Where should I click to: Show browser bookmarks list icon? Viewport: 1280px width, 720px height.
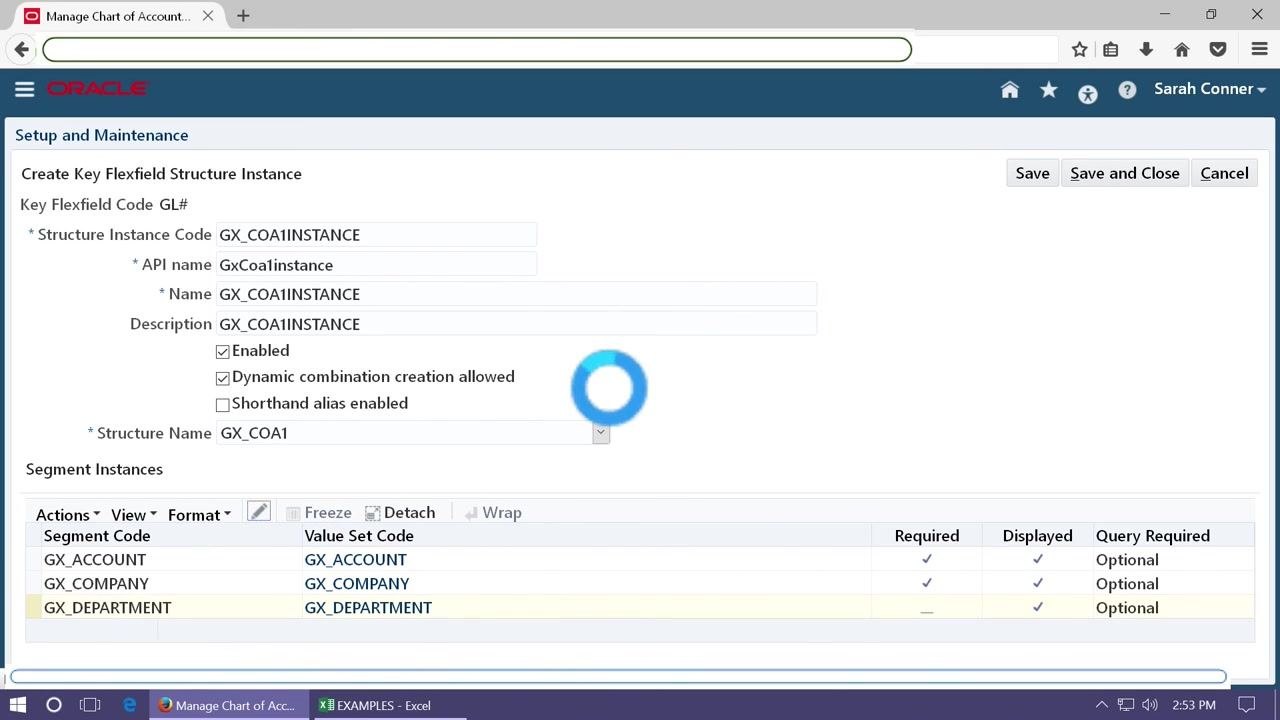coord(1111,49)
